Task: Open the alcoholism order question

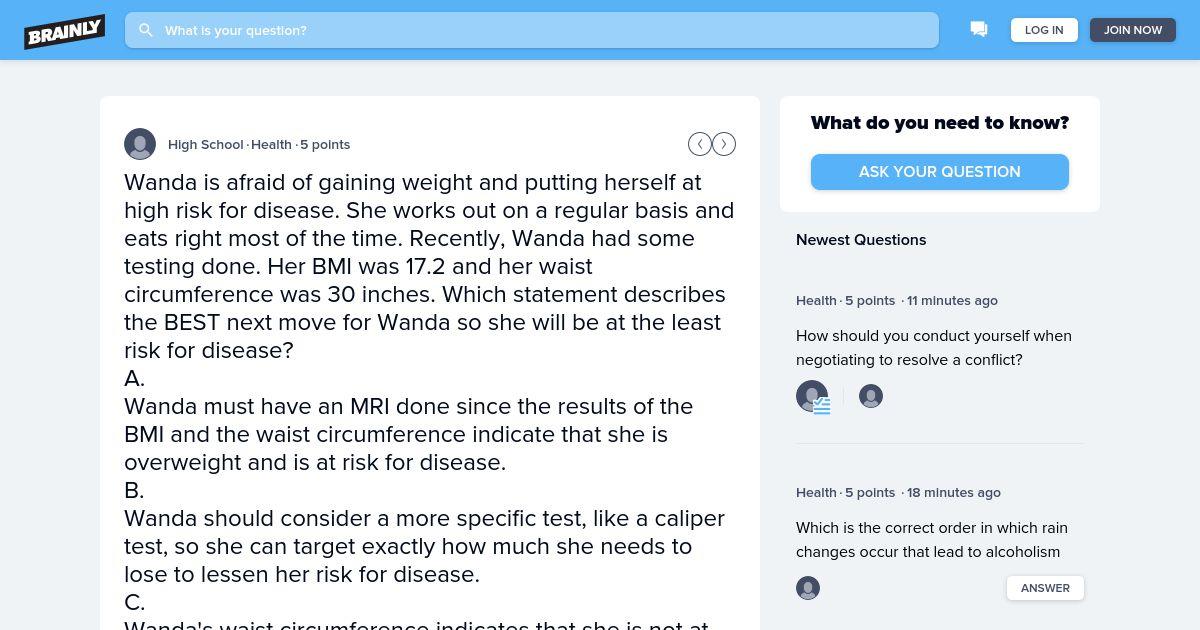Action: coord(932,540)
